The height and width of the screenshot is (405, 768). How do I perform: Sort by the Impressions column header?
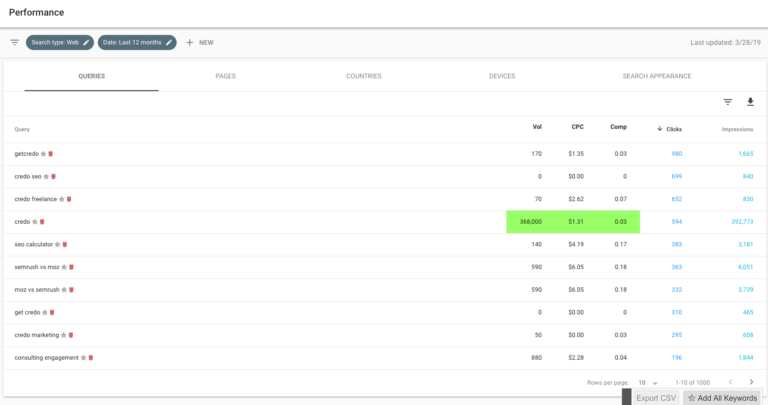coord(737,129)
